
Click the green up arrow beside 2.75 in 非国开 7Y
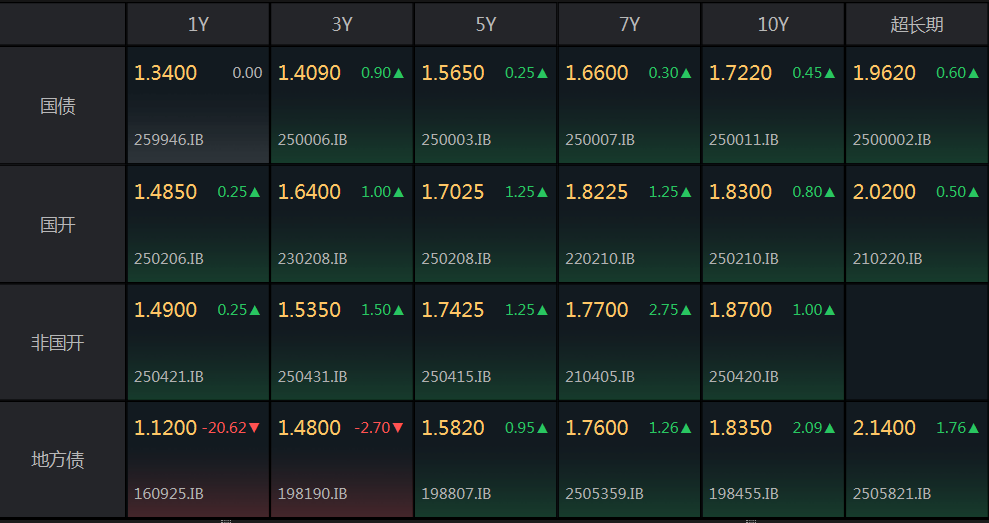click(x=686, y=310)
